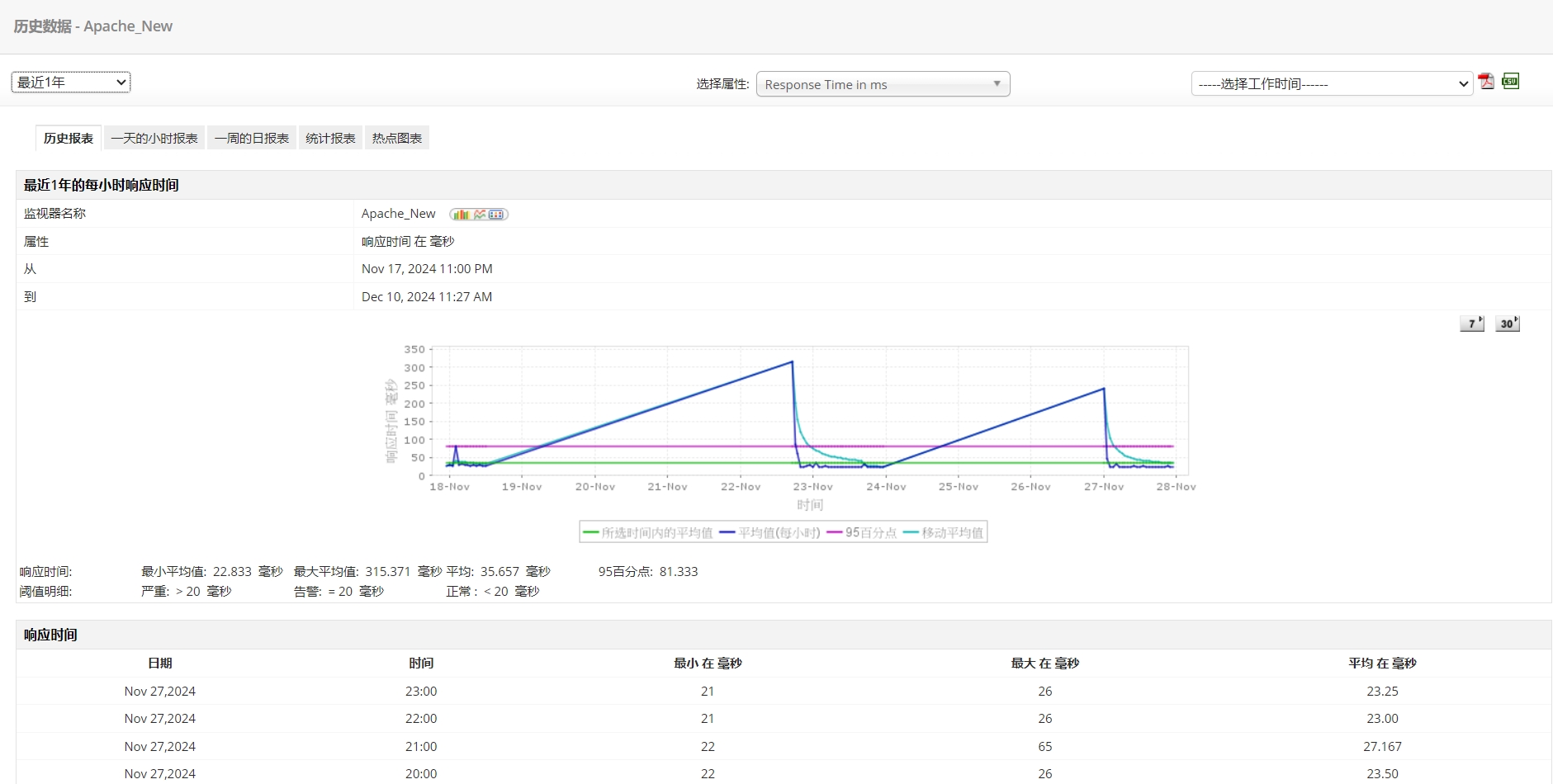The height and width of the screenshot is (784, 1553).
Task: Click the 严重 > 20 毫秒 threshold text
Action: [186, 592]
